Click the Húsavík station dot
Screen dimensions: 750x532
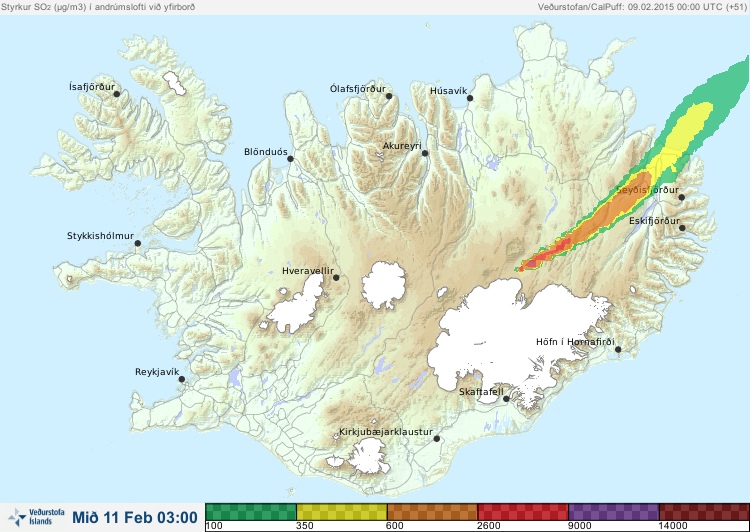(470, 98)
